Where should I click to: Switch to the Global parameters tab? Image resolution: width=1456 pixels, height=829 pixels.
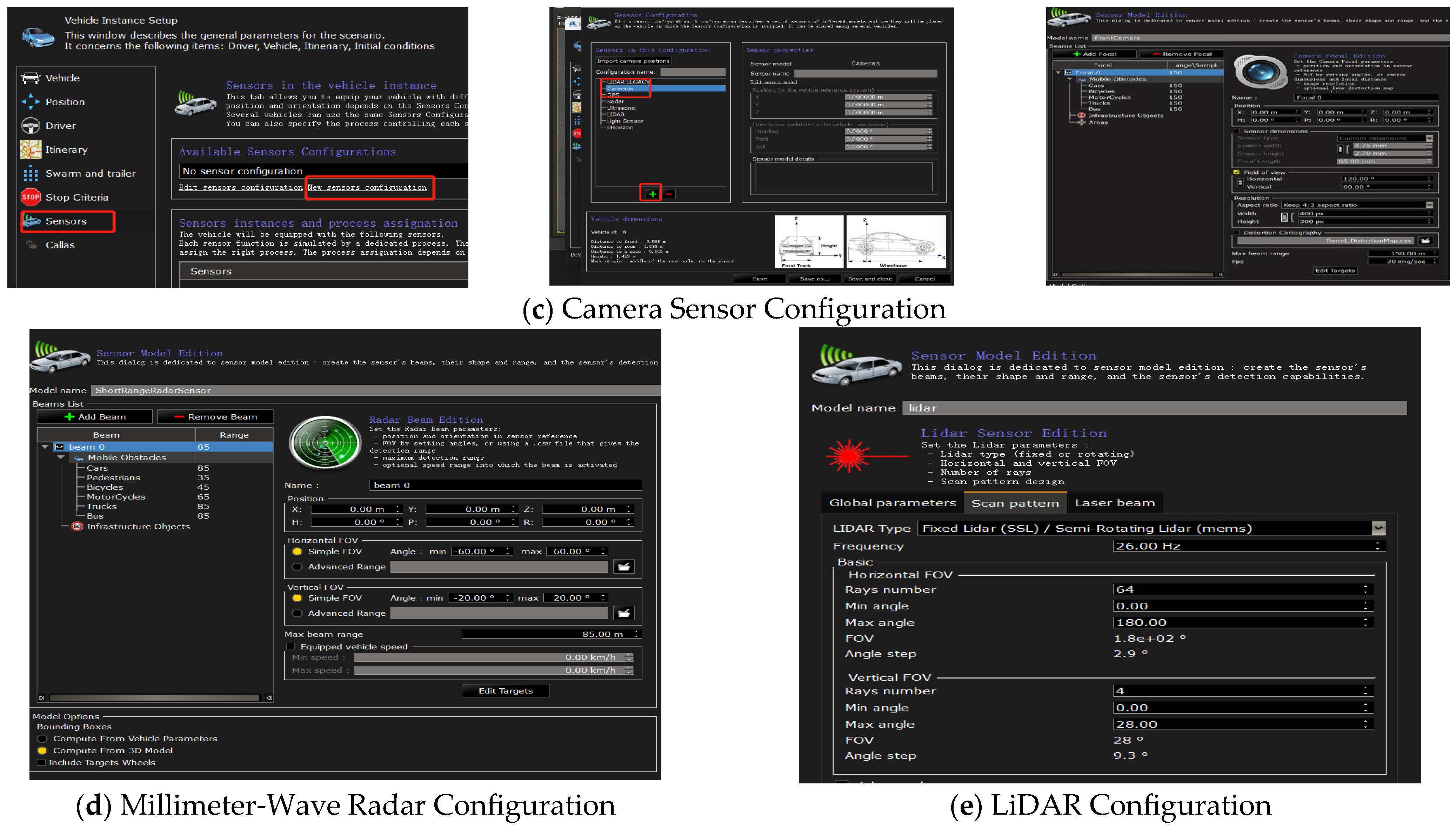click(x=892, y=503)
